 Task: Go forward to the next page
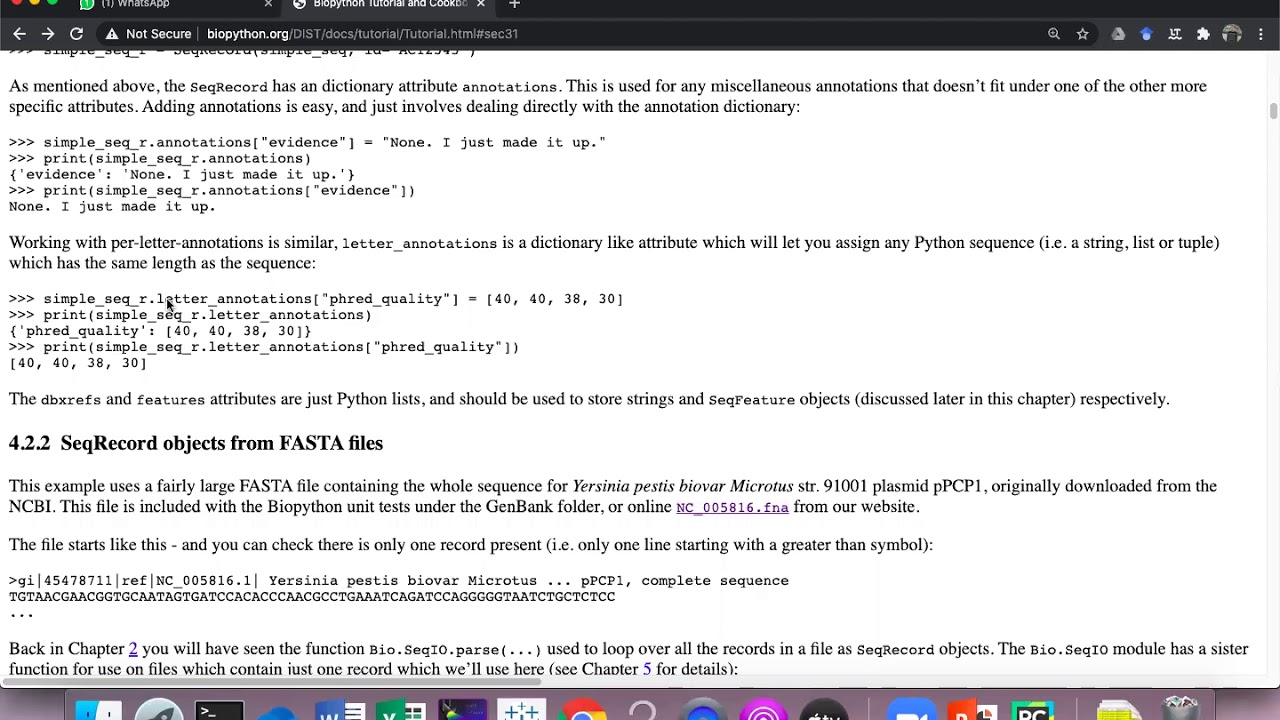pyautogui.click(x=47, y=34)
